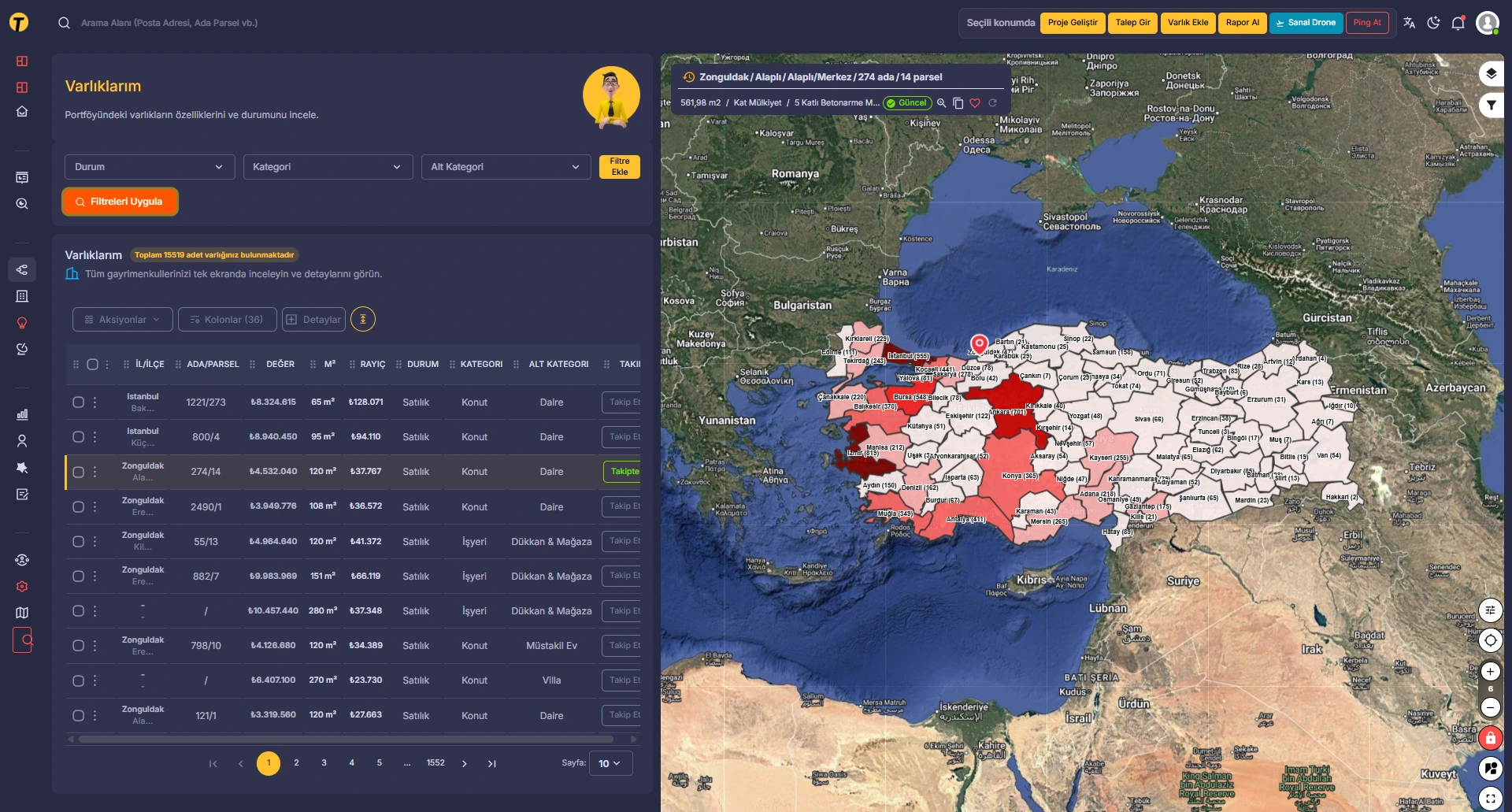Select all rows header checkbox
The image size is (1512, 812).
(x=92, y=365)
